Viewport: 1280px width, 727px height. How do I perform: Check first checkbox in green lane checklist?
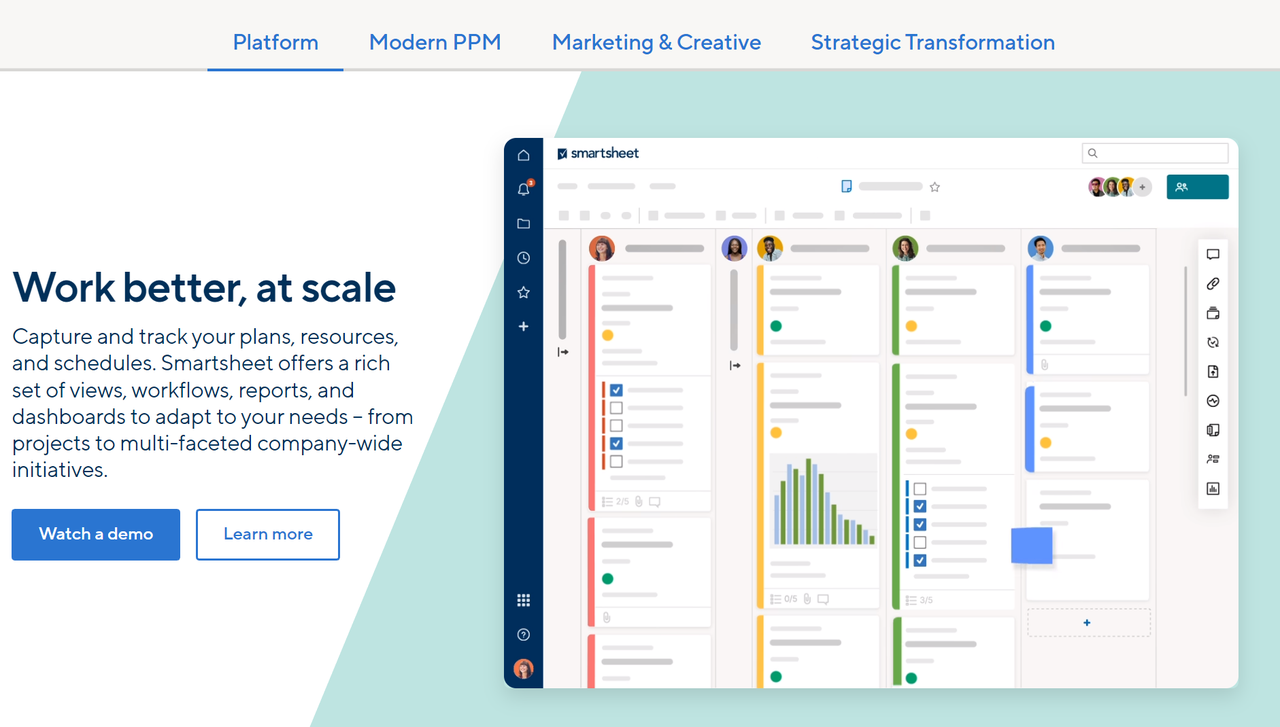coord(920,489)
